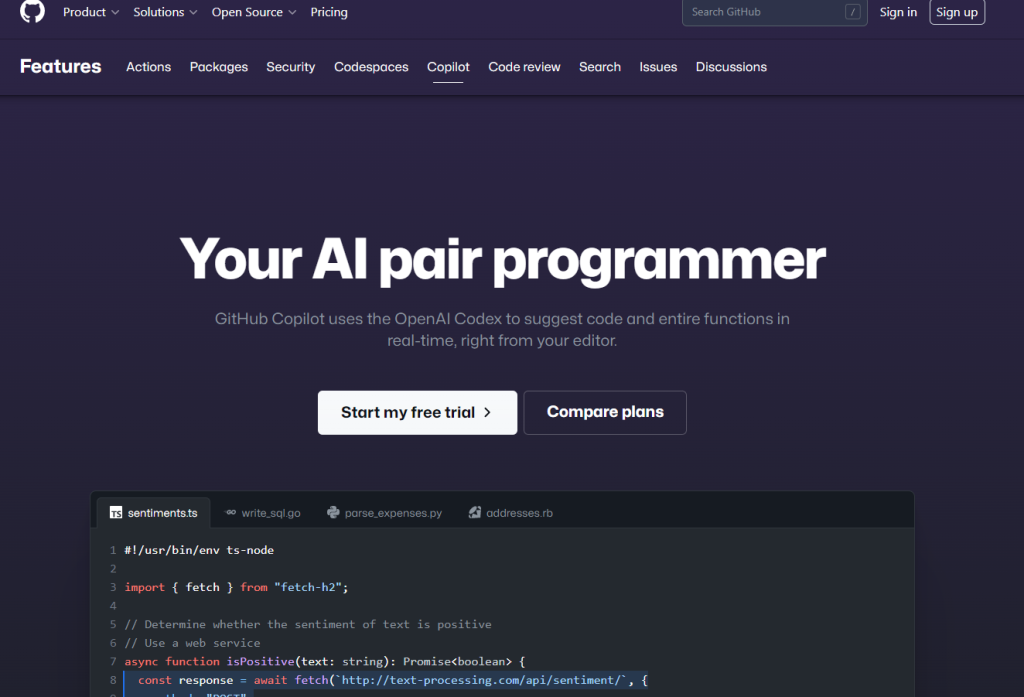Click the Ruby icon on addresses.rb
This screenshot has width=1024, height=697.
pos(474,512)
